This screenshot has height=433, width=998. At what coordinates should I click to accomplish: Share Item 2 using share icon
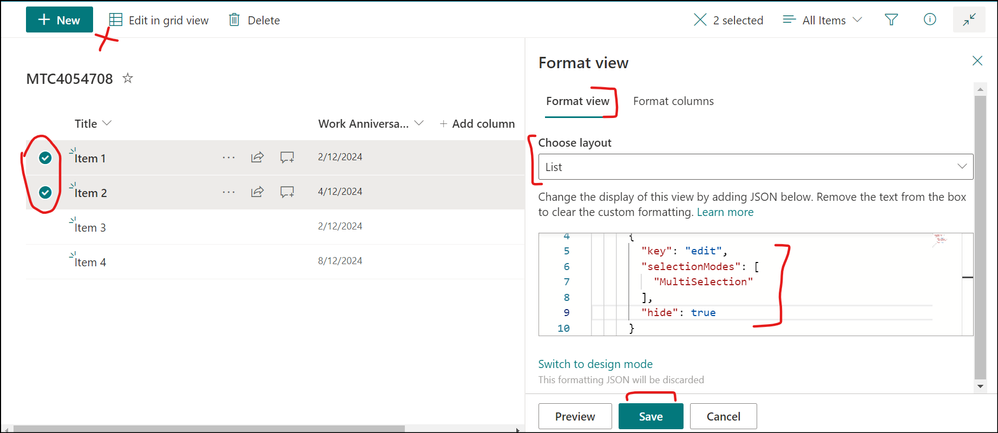click(x=257, y=192)
